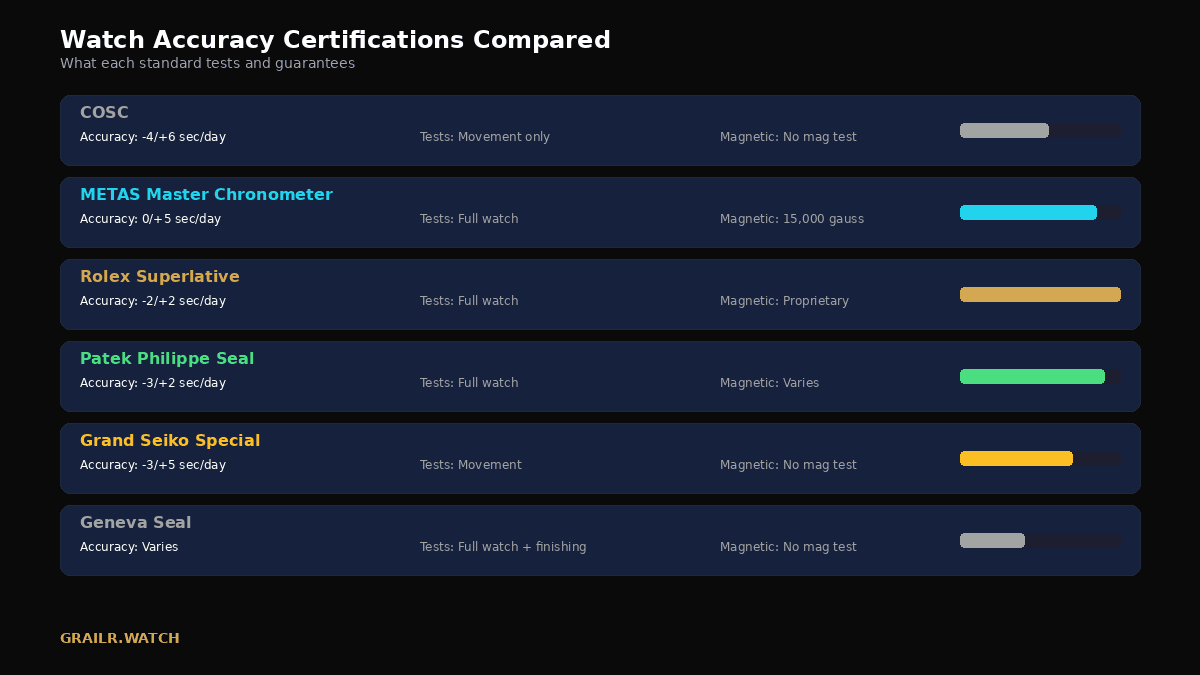This screenshot has height=675, width=1200.
Task: Select the METAS Master Chronometer title
Action: tap(206, 195)
